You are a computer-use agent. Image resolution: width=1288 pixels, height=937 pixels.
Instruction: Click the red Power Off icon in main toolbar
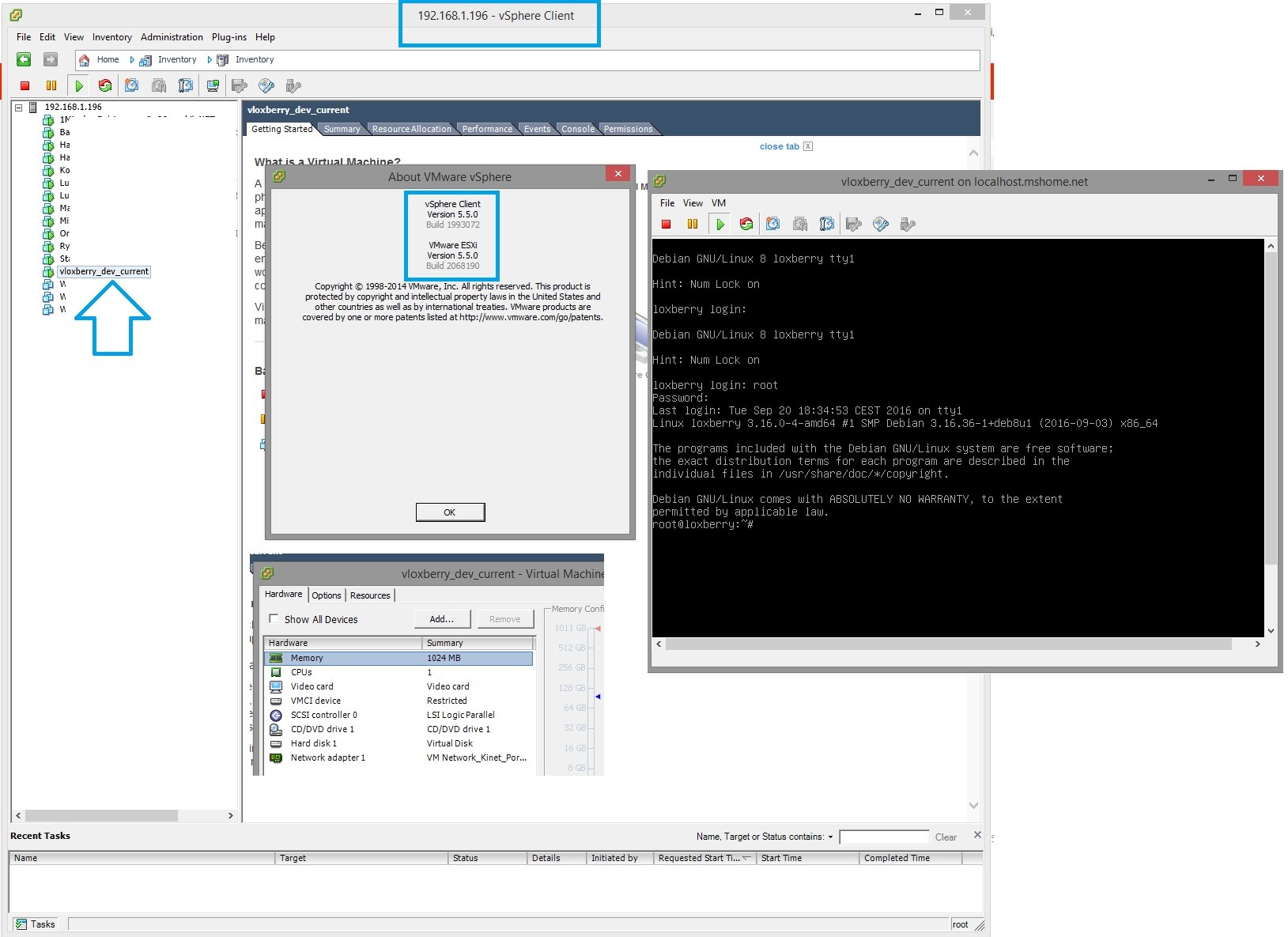tap(25, 85)
